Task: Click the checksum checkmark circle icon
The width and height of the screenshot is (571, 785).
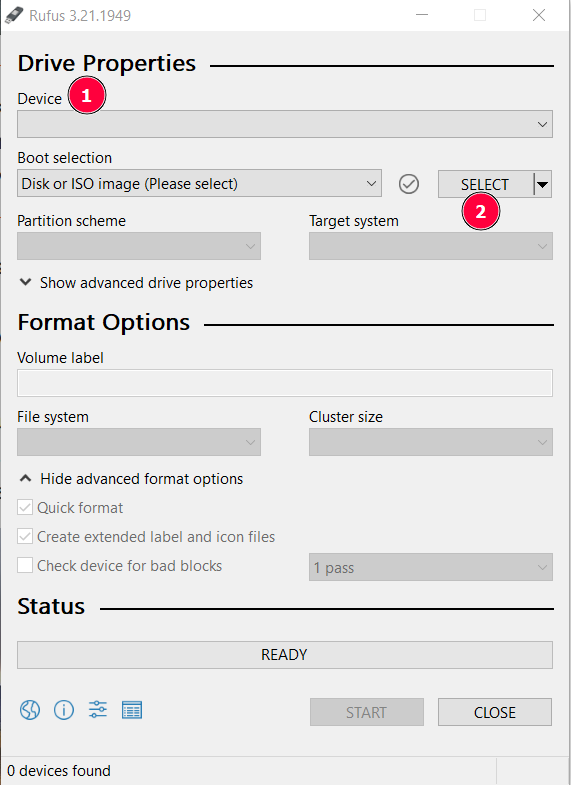Action: click(x=409, y=184)
